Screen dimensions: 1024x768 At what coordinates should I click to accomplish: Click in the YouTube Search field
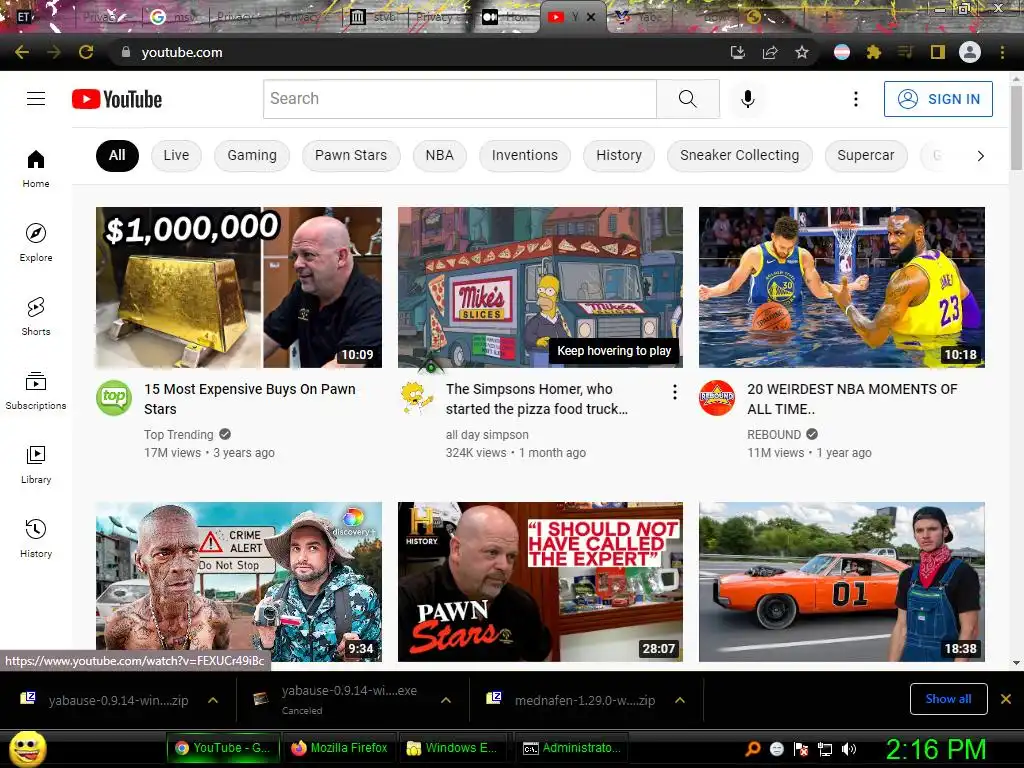pos(460,99)
